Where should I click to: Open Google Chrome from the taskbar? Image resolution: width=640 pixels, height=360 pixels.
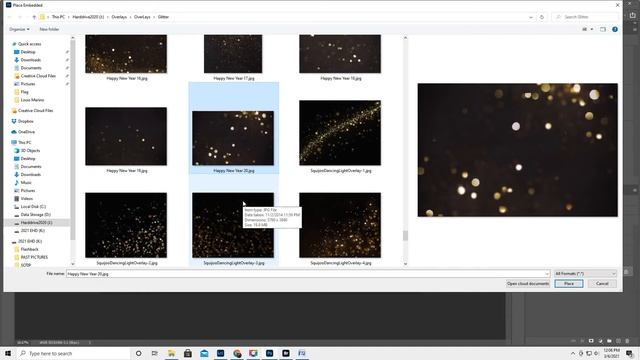pyautogui.click(x=237, y=353)
